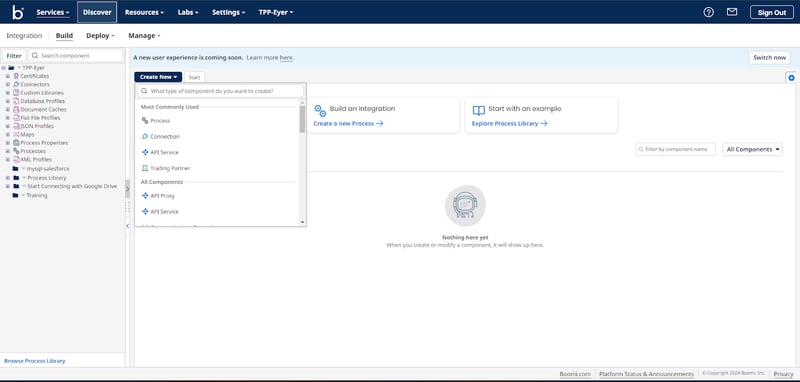This screenshot has height=382, width=800.
Task: Open the Services menu
Action: click(x=53, y=12)
